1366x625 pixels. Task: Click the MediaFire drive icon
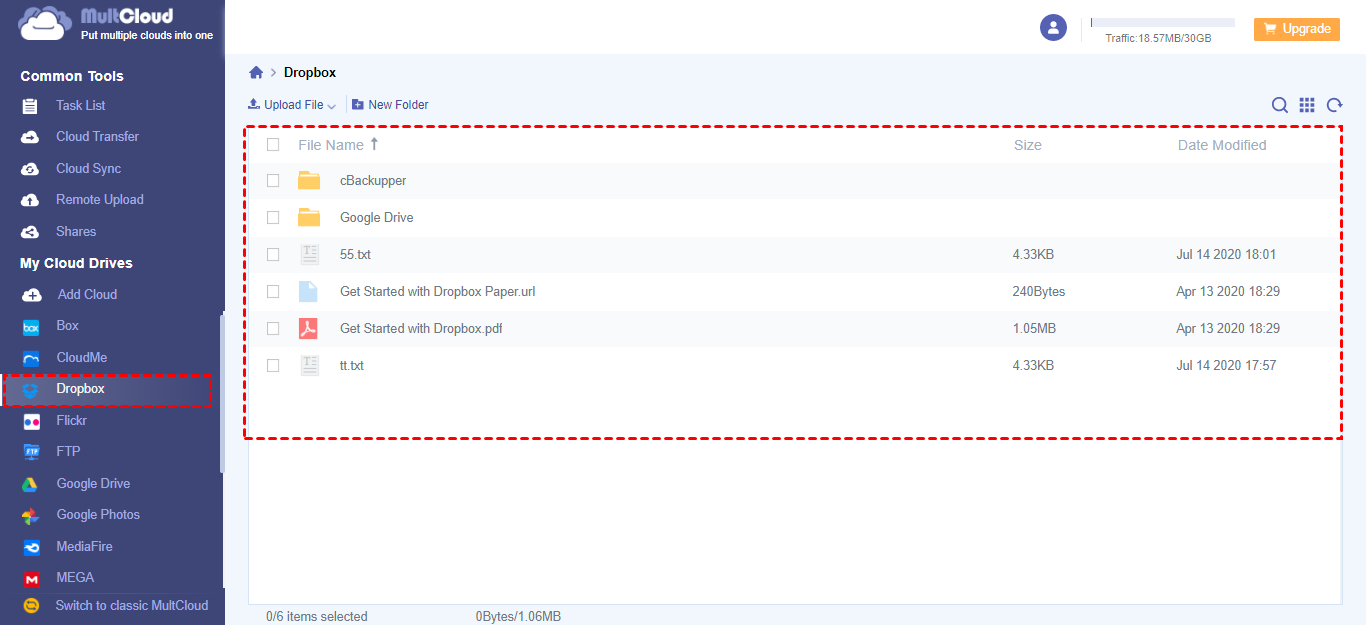pyautogui.click(x=31, y=547)
